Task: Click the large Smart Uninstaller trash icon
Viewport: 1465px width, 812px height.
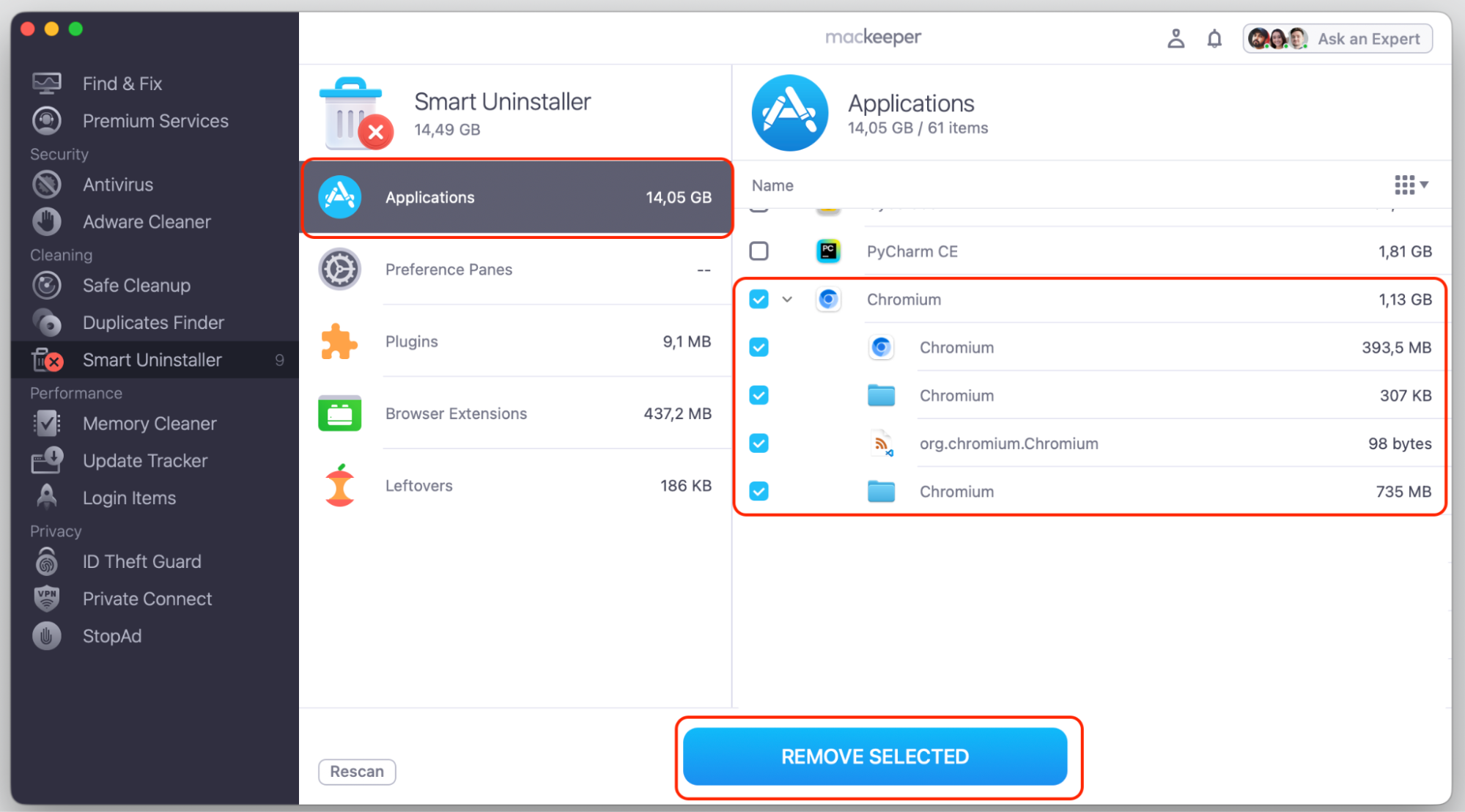Action: (x=355, y=114)
